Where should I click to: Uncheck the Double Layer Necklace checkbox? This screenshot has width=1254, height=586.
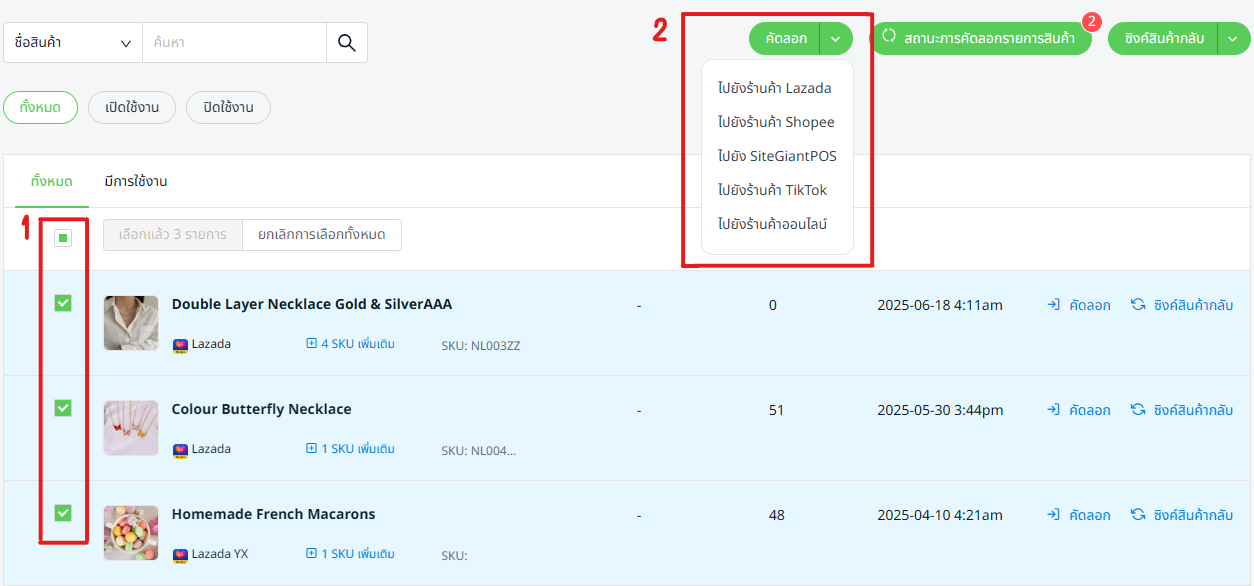coord(63,303)
